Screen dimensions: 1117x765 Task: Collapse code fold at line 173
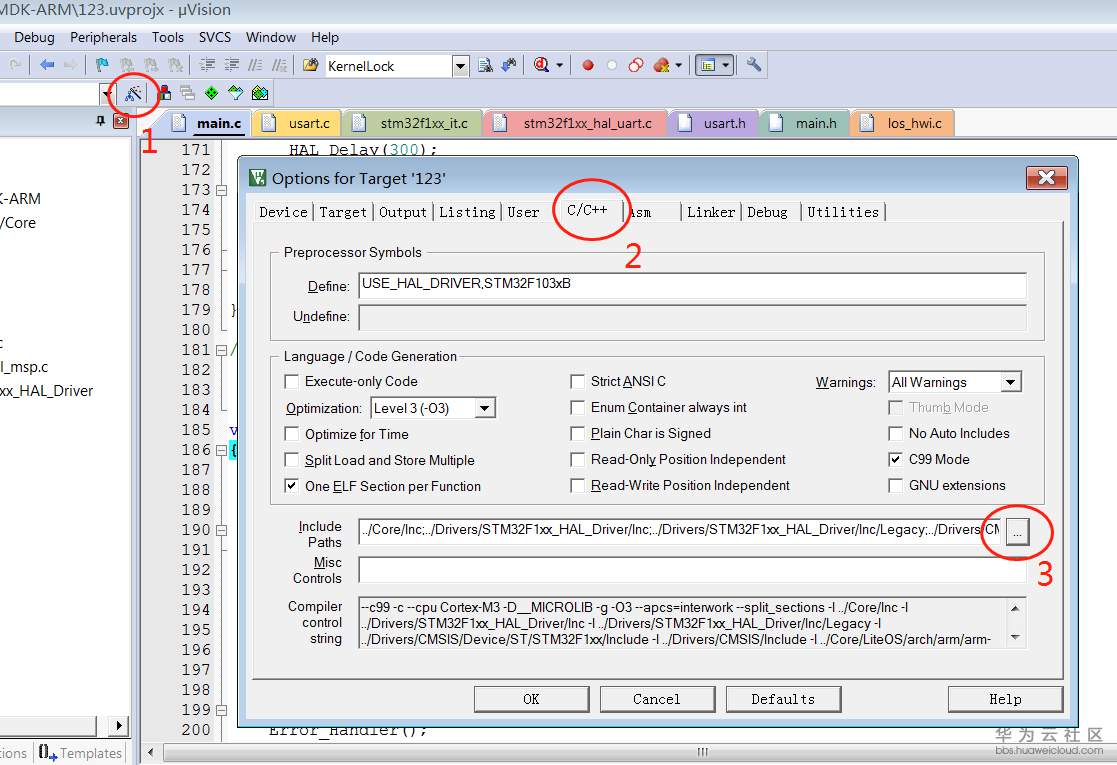[222, 190]
